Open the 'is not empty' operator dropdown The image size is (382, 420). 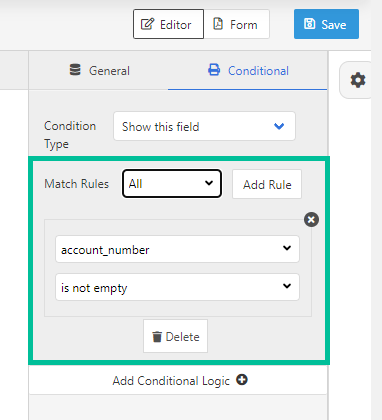coord(177,287)
